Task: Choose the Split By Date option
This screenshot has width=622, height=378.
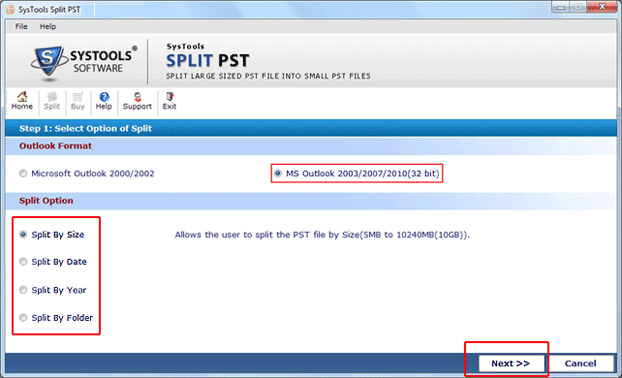Action: [x=53, y=262]
